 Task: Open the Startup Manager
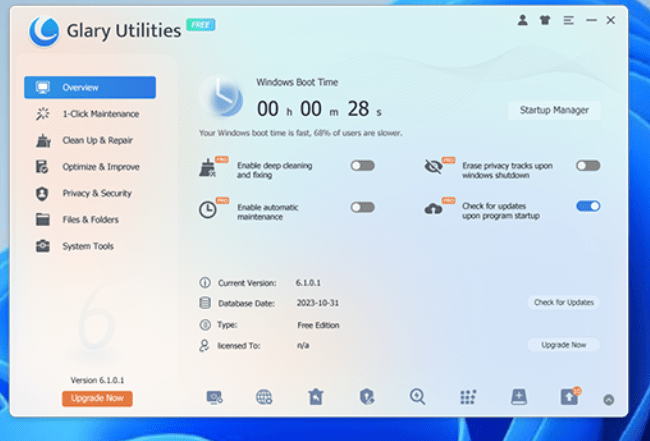click(x=554, y=110)
